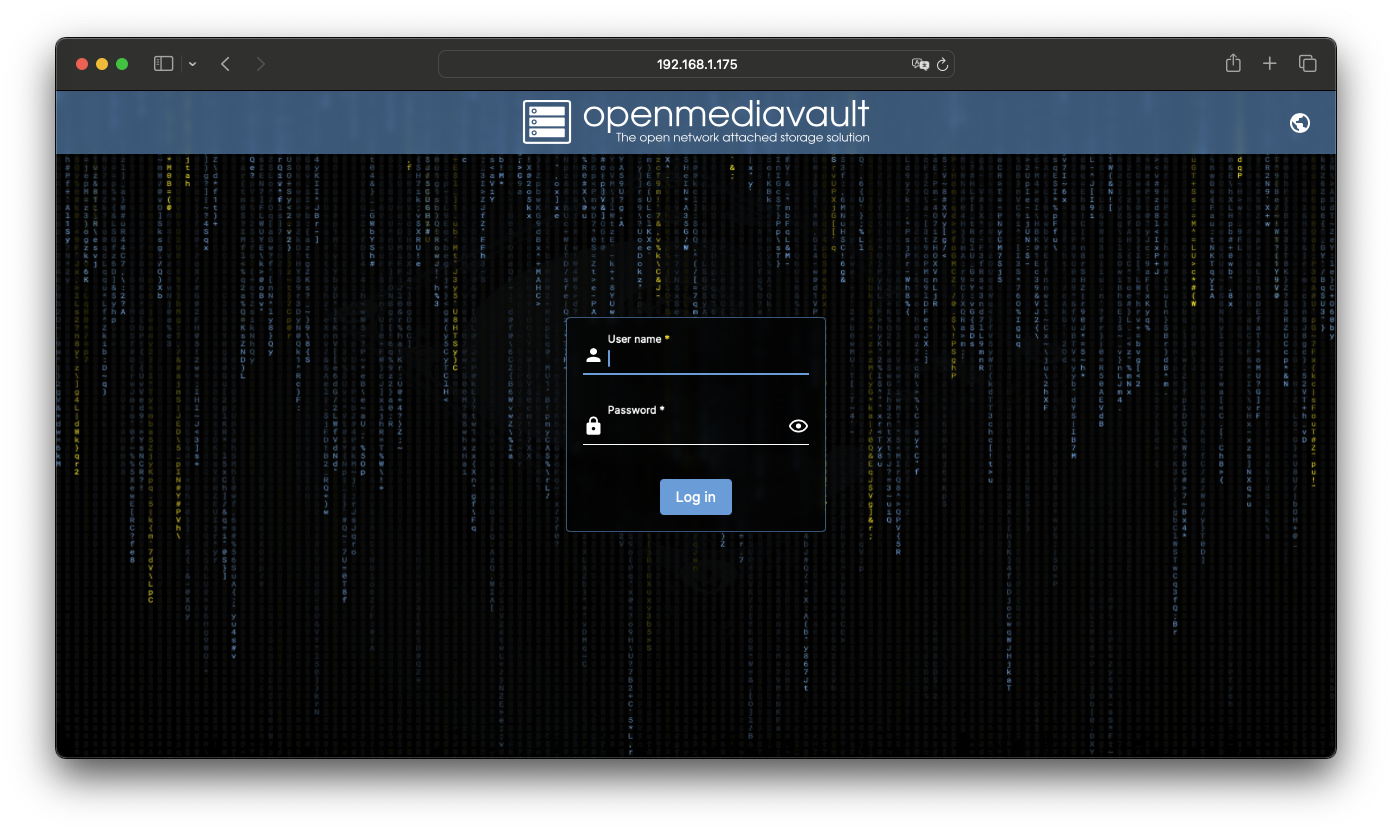This screenshot has width=1392, height=832.
Task: Open a new tab with plus icon
Action: pyautogui.click(x=1270, y=64)
